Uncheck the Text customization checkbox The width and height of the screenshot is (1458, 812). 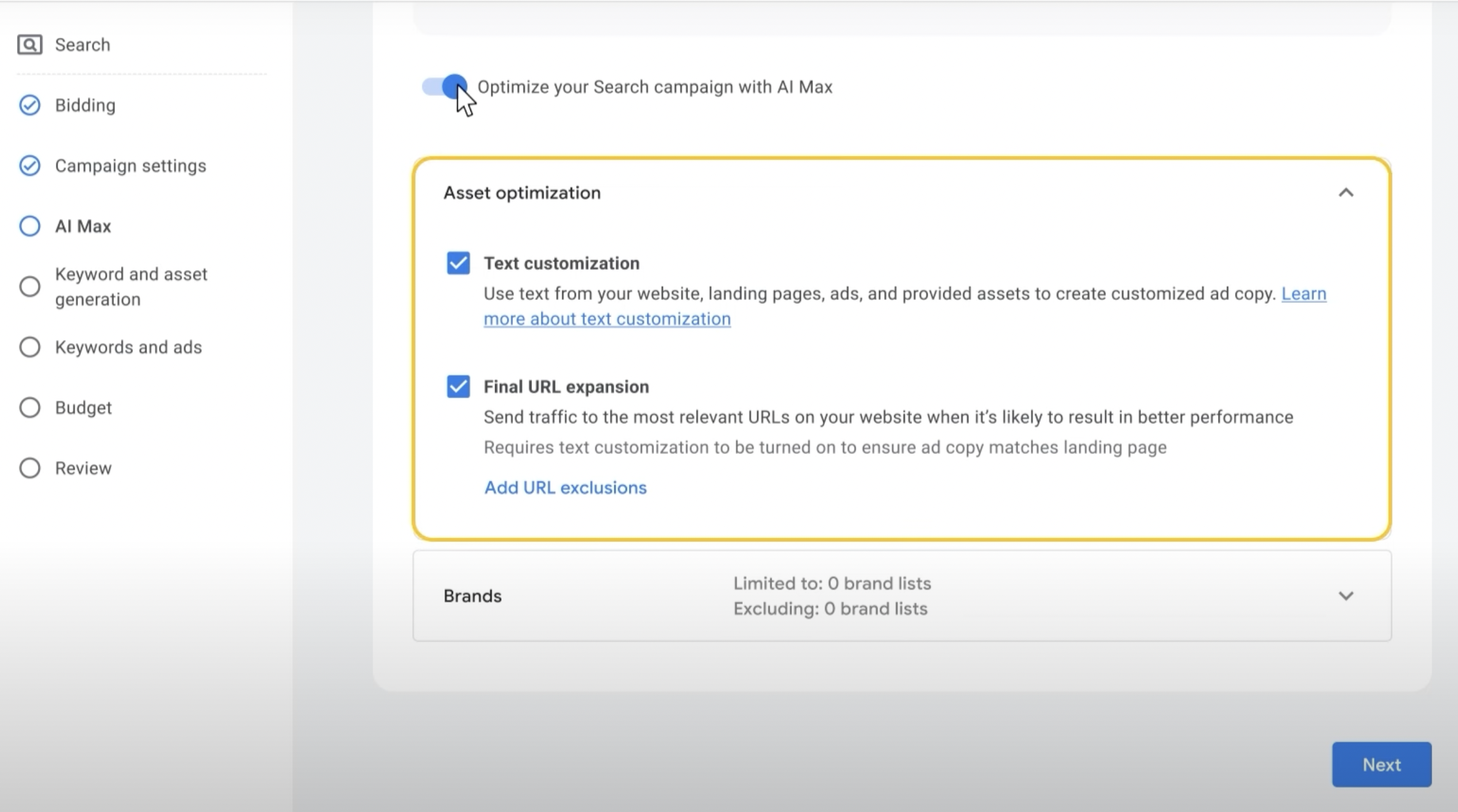point(458,263)
